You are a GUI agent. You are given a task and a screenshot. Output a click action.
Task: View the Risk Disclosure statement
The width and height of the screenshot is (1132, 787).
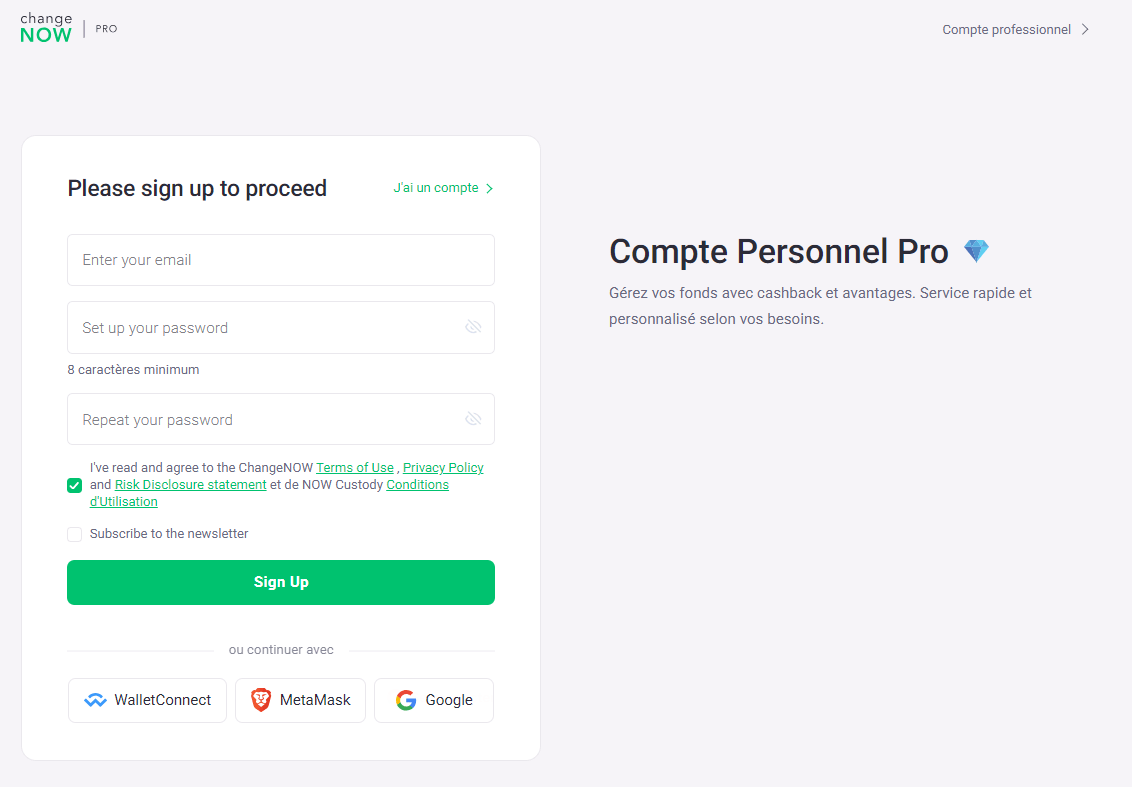(x=190, y=484)
